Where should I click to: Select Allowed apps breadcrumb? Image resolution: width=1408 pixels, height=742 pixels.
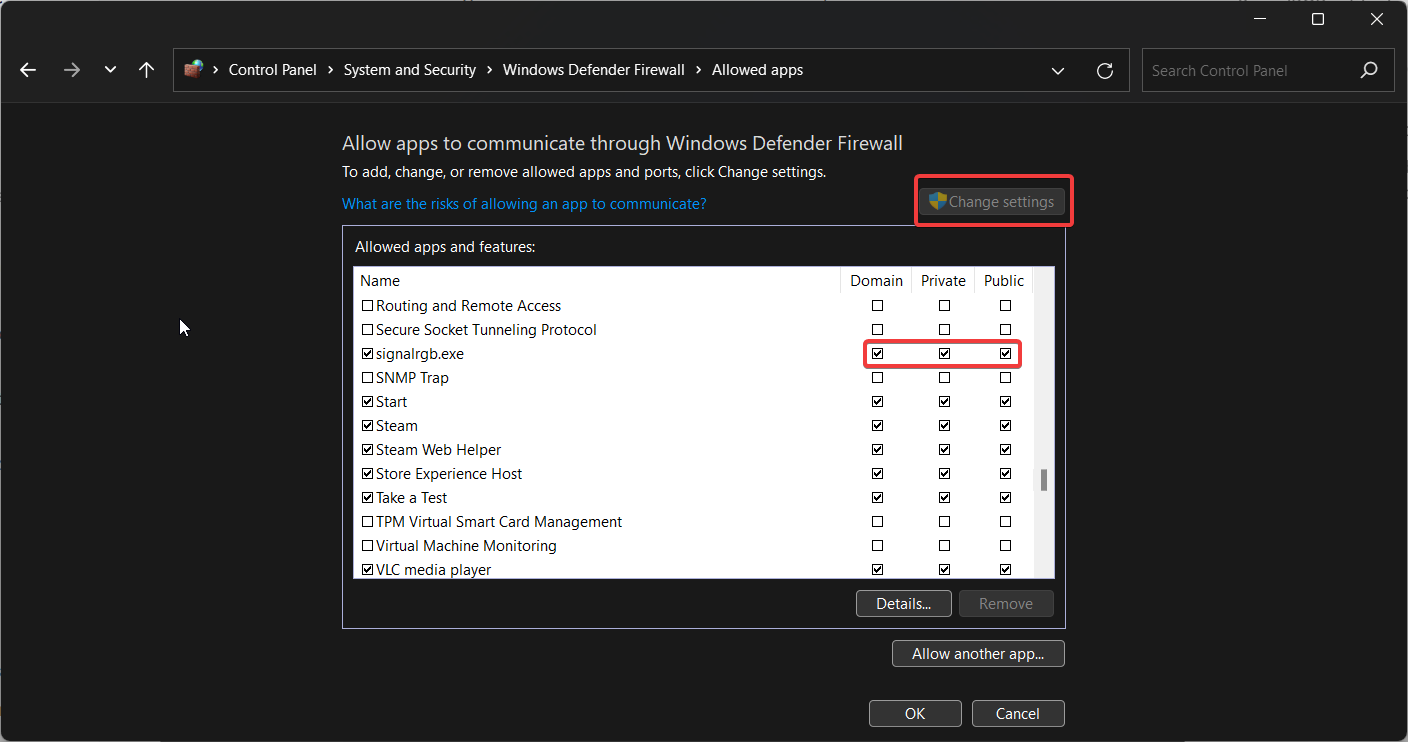click(x=757, y=70)
